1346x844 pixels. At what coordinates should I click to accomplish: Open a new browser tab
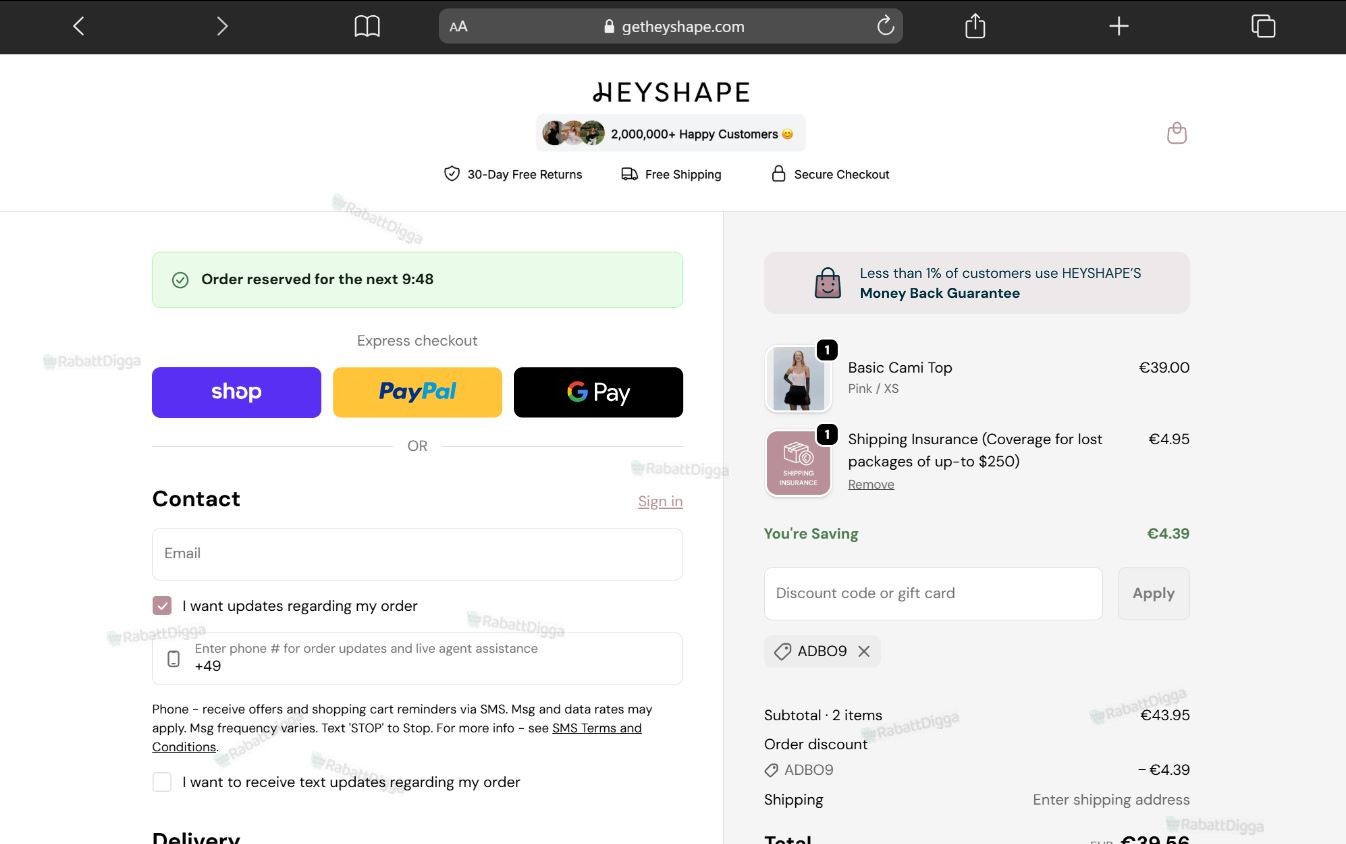(x=1119, y=26)
